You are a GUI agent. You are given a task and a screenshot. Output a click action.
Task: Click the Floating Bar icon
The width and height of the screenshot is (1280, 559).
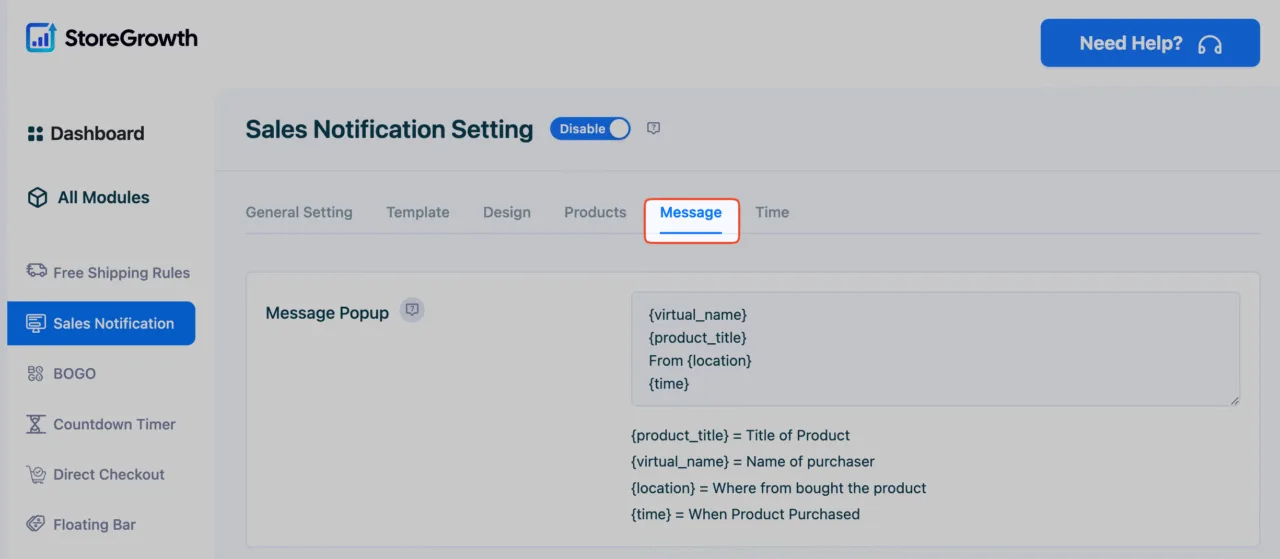point(36,524)
